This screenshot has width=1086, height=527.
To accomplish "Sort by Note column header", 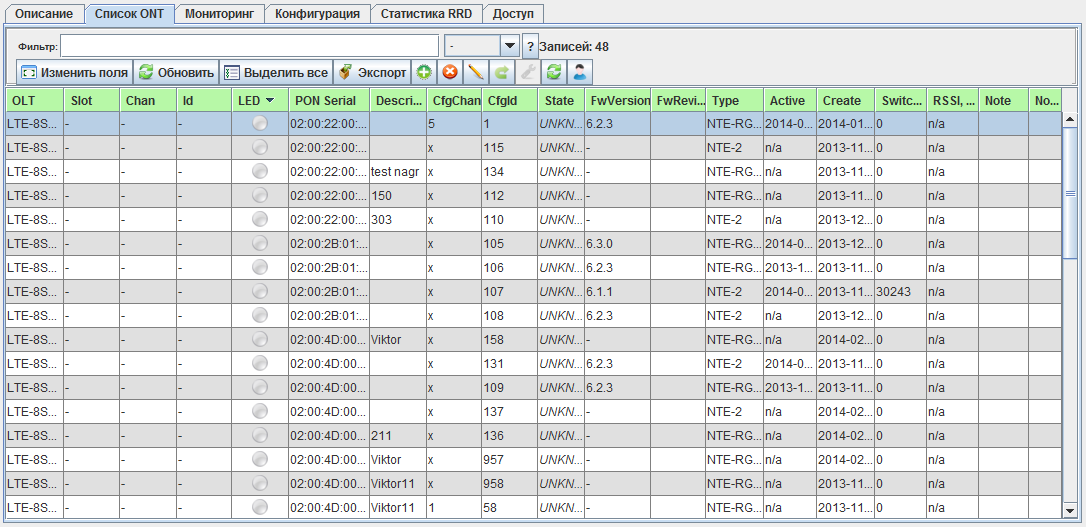I will click(1004, 100).
